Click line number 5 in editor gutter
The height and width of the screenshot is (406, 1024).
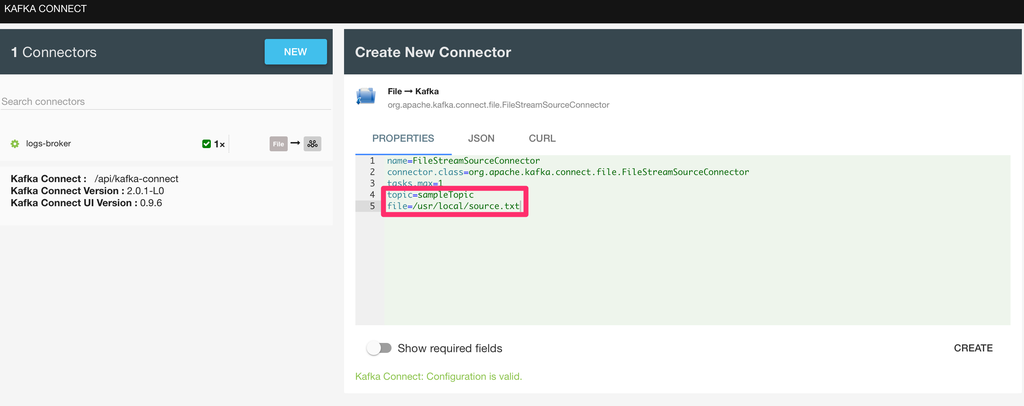coord(372,206)
